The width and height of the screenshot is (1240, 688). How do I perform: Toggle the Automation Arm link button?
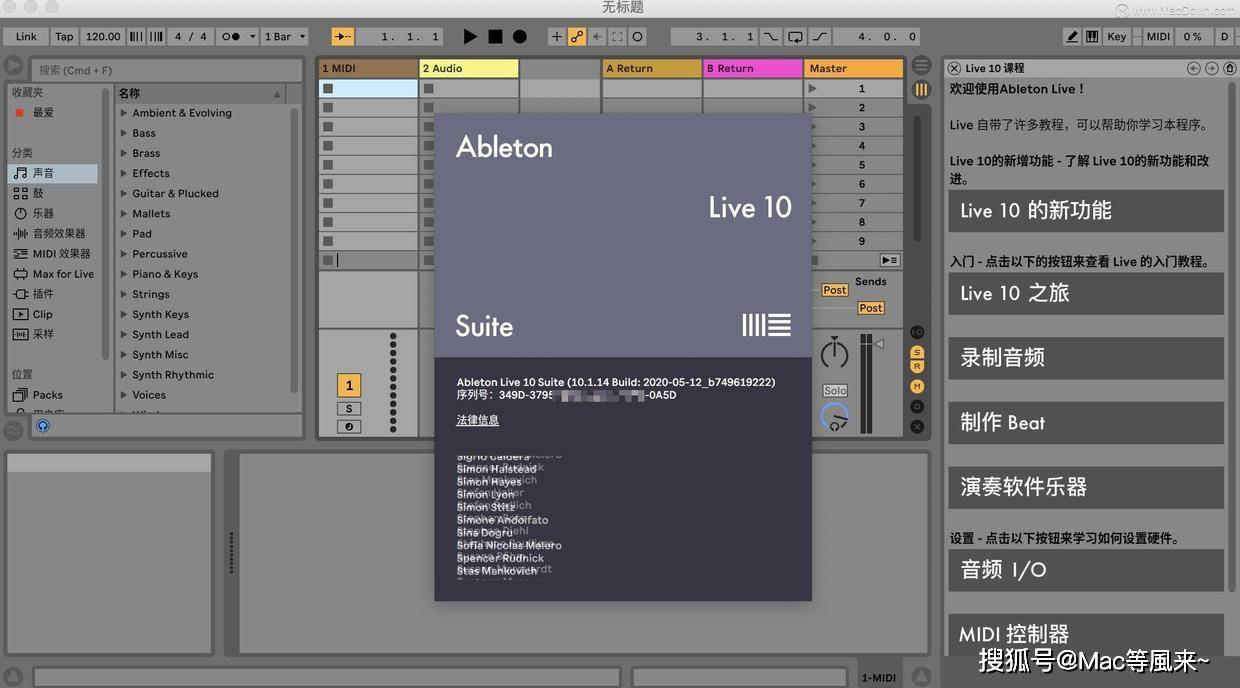click(x=577, y=36)
